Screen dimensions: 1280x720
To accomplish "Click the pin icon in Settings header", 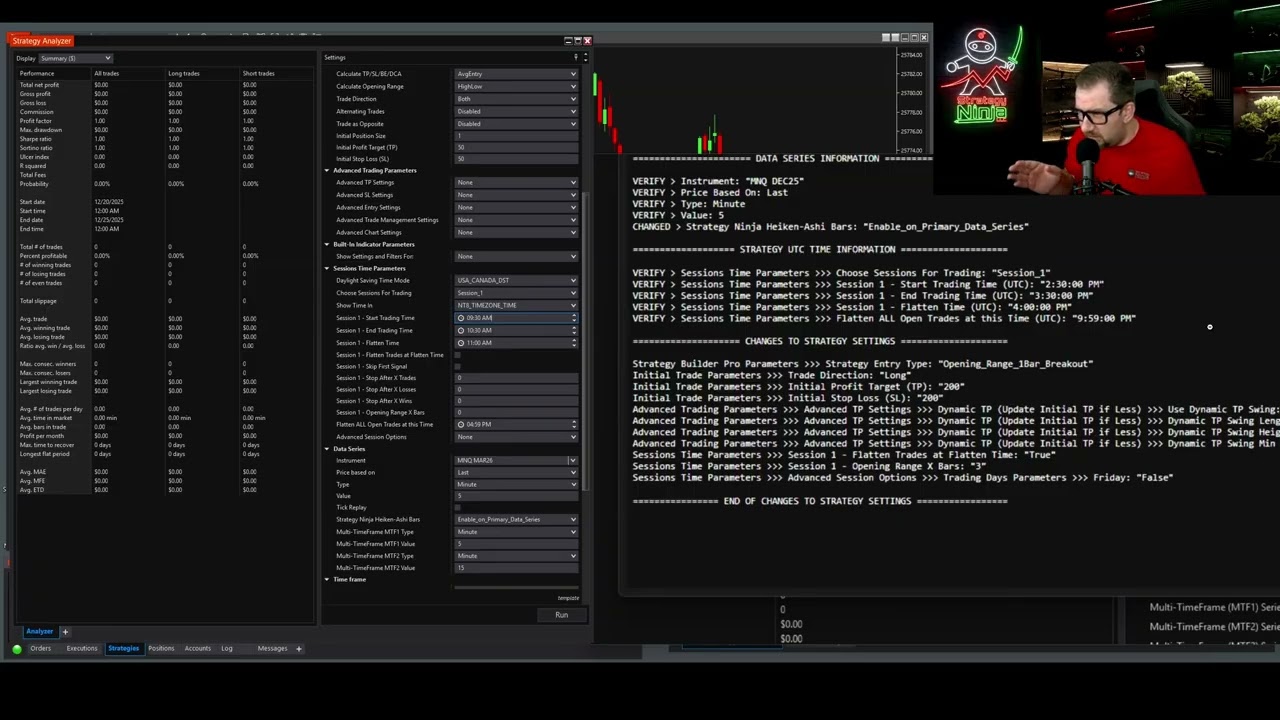I will click(x=575, y=58).
